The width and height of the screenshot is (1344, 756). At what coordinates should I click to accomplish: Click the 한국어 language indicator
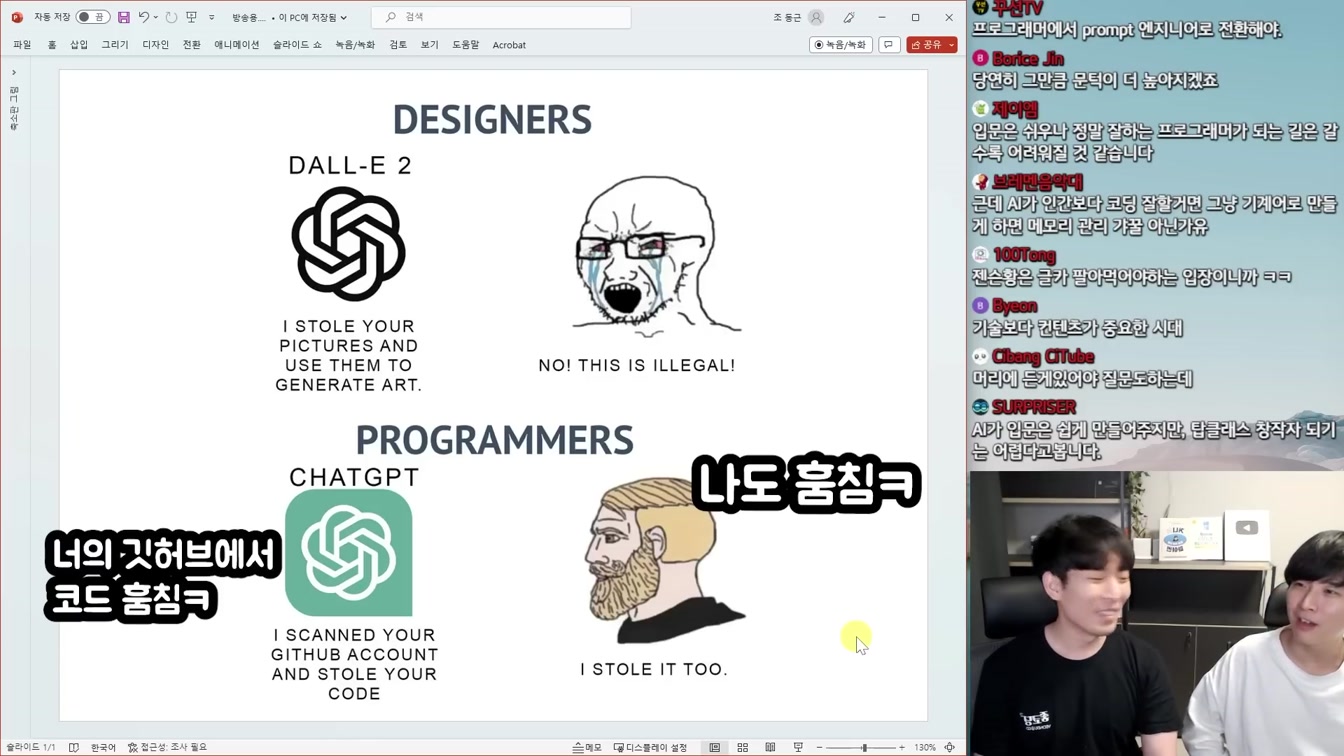pyautogui.click(x=103, y=747)
